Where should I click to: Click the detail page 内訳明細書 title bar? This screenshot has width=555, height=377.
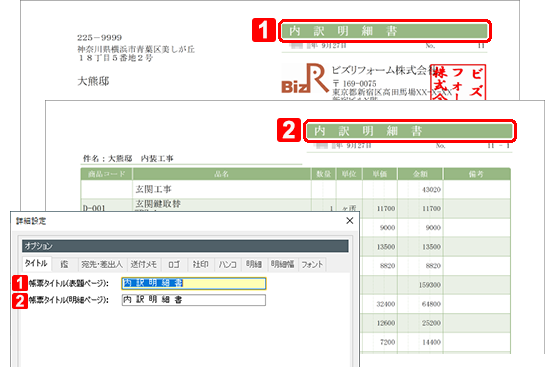click(x=410, y=131)
